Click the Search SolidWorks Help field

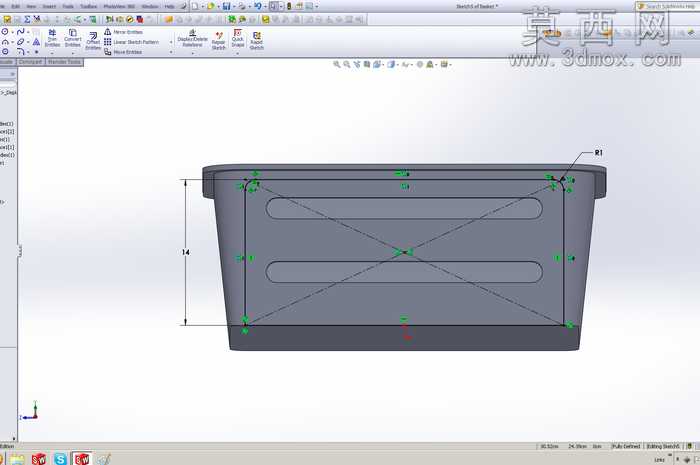668,6
